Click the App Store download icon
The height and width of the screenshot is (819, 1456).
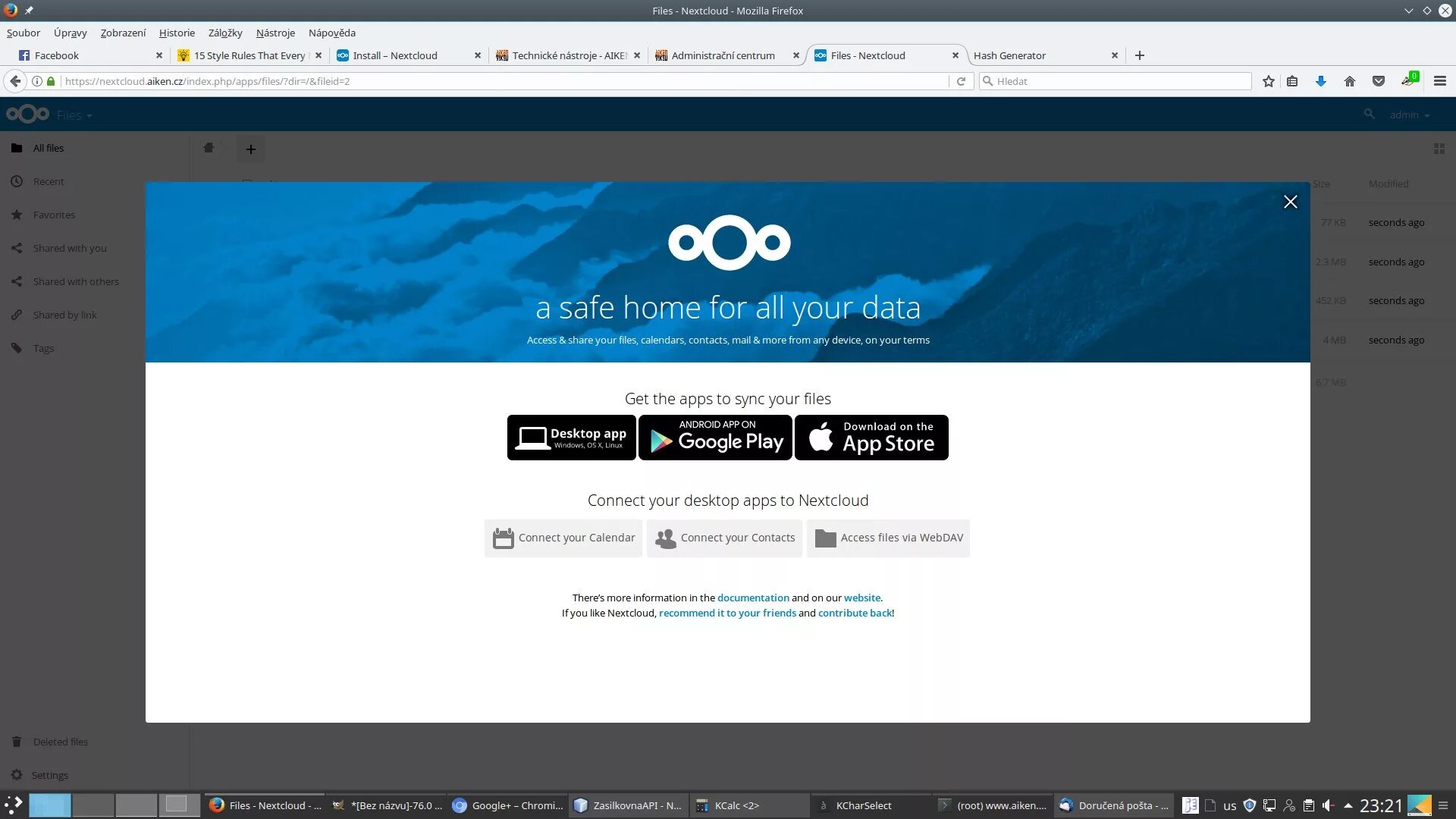871,437
